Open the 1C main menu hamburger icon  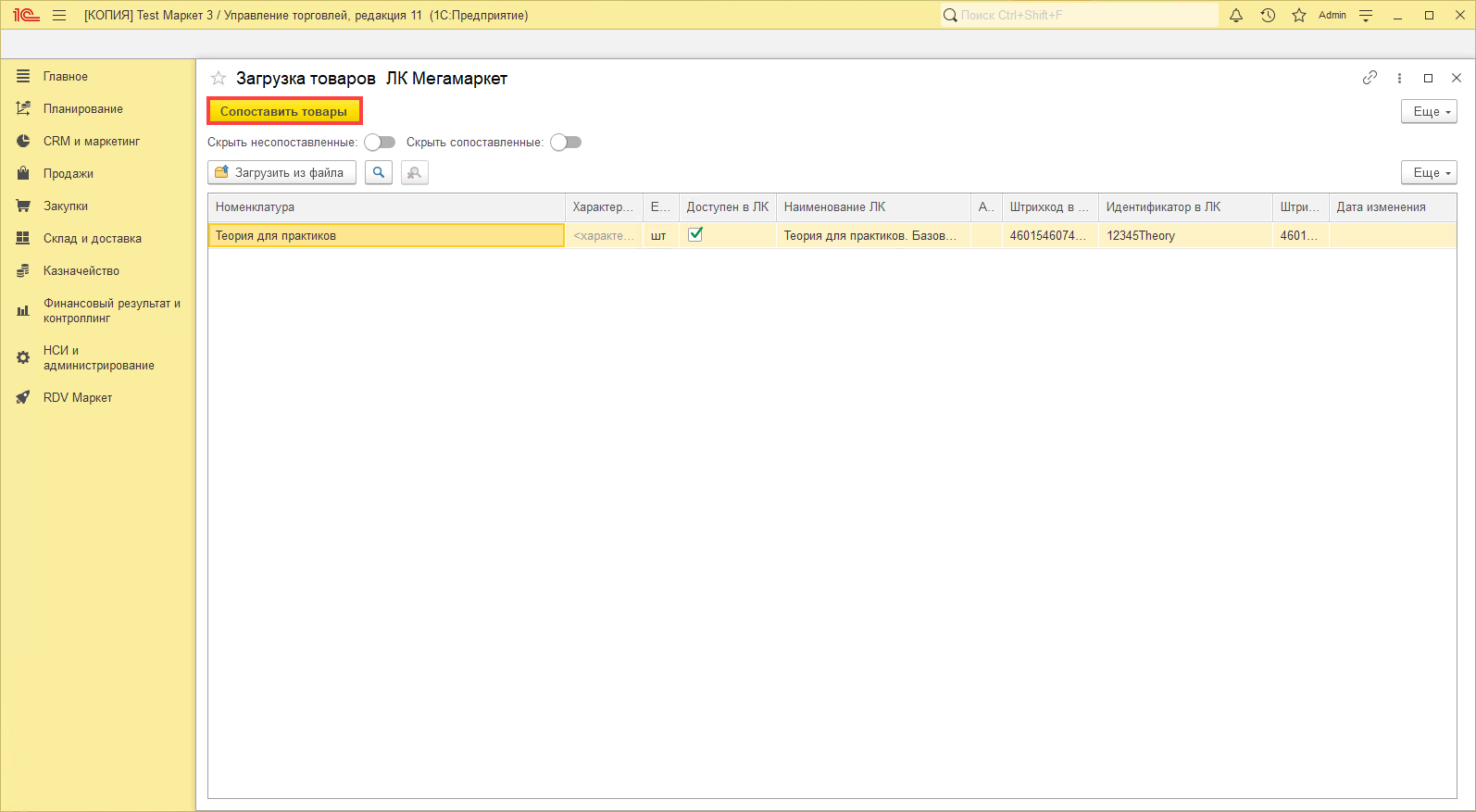59,15
